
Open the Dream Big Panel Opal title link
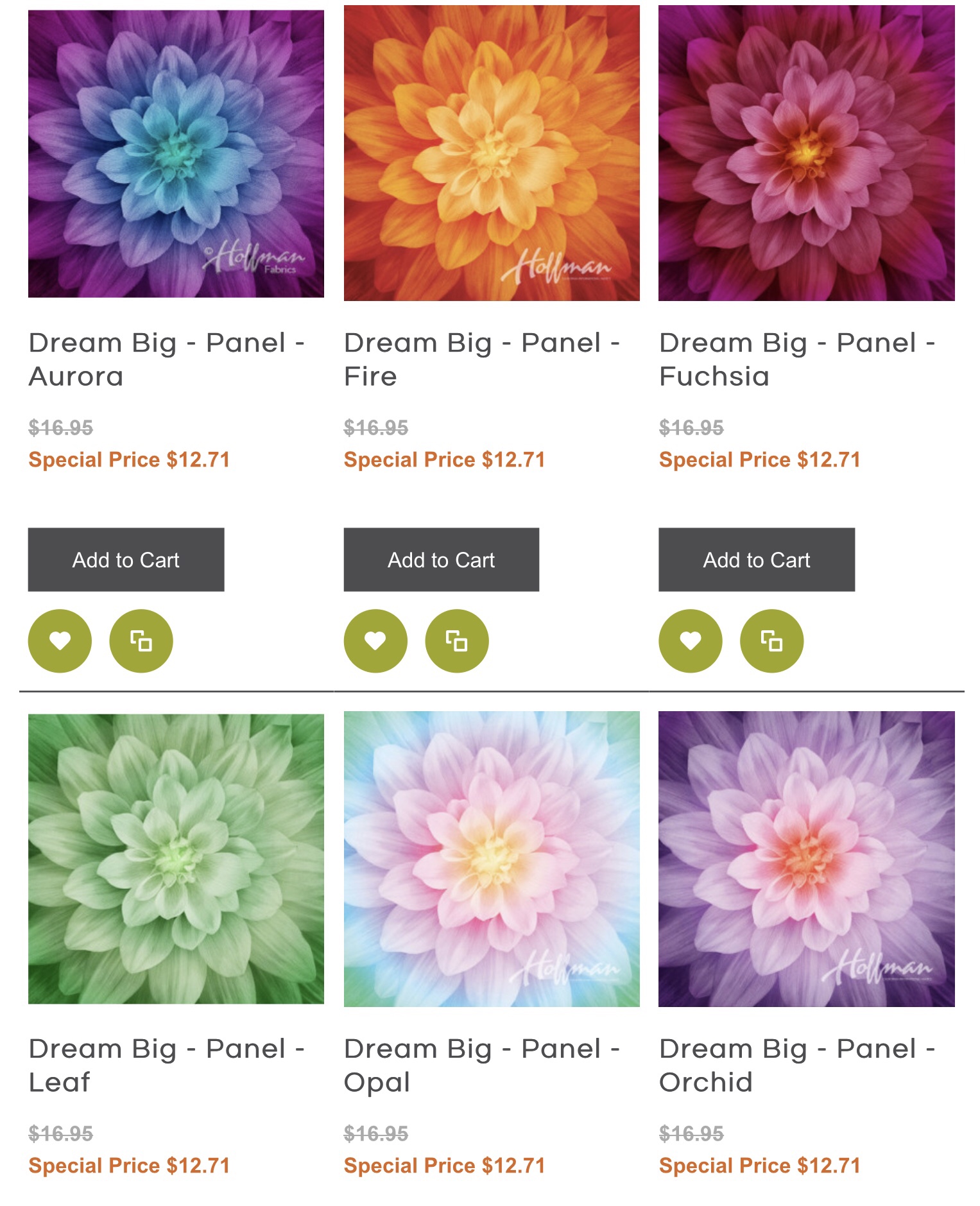[x=481, y=1065]
